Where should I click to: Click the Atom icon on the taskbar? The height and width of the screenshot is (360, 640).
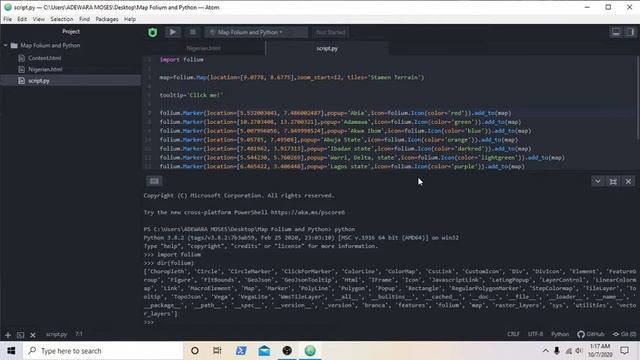coord(310,351)
